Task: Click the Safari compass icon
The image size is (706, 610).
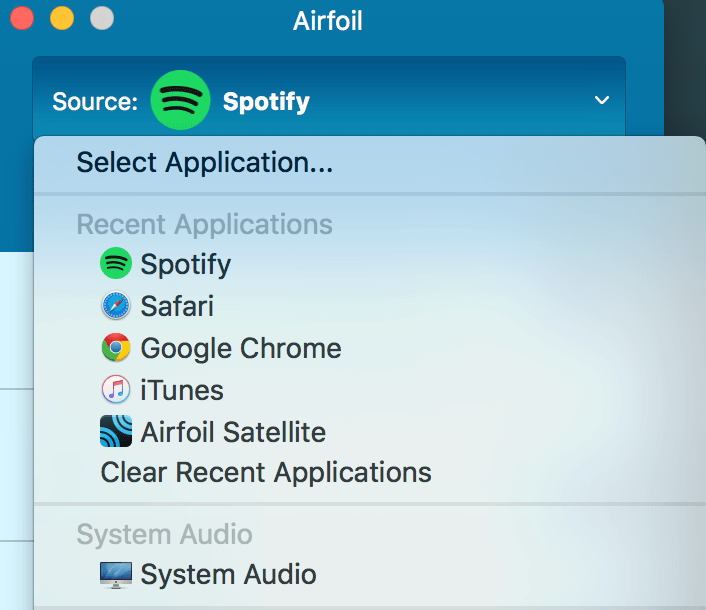Action: [116, 306]
